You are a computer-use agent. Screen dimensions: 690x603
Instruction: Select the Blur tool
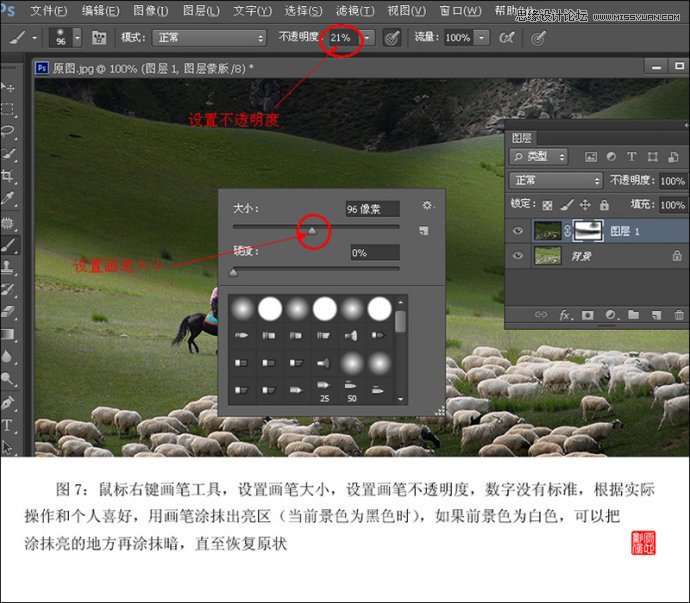tap(8, 357)
